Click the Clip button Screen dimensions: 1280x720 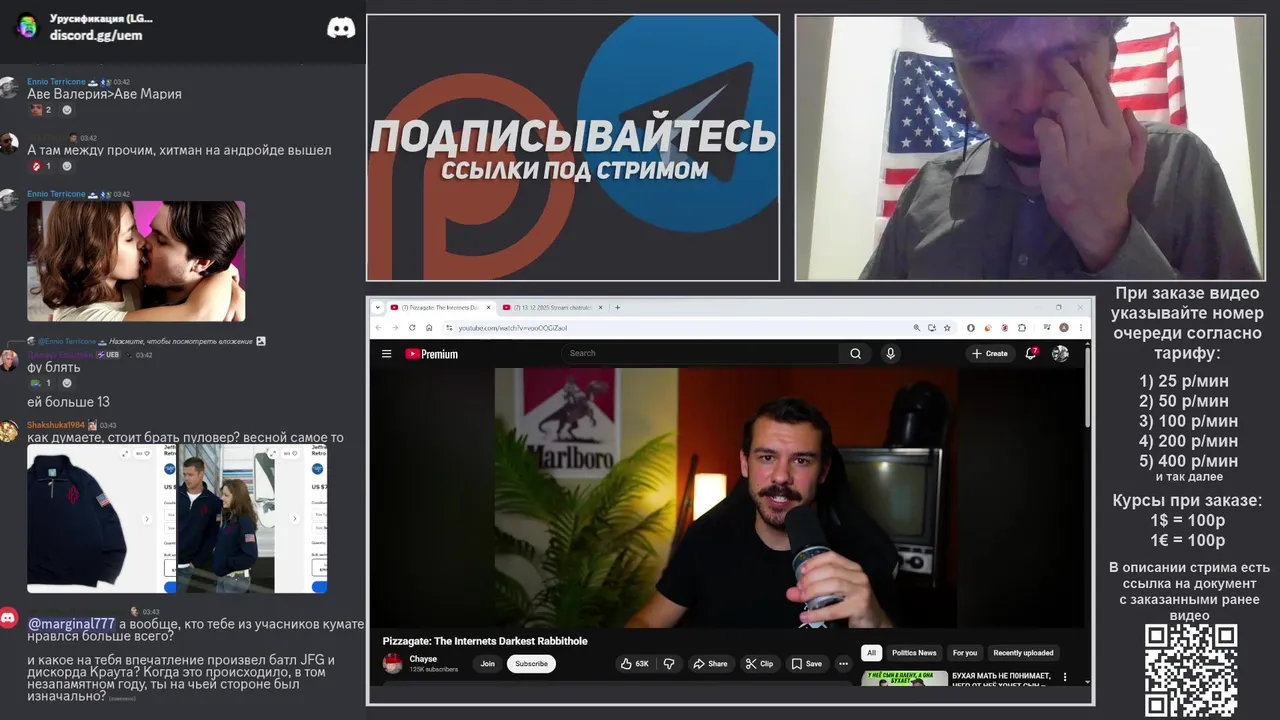[x=759, y=663]
